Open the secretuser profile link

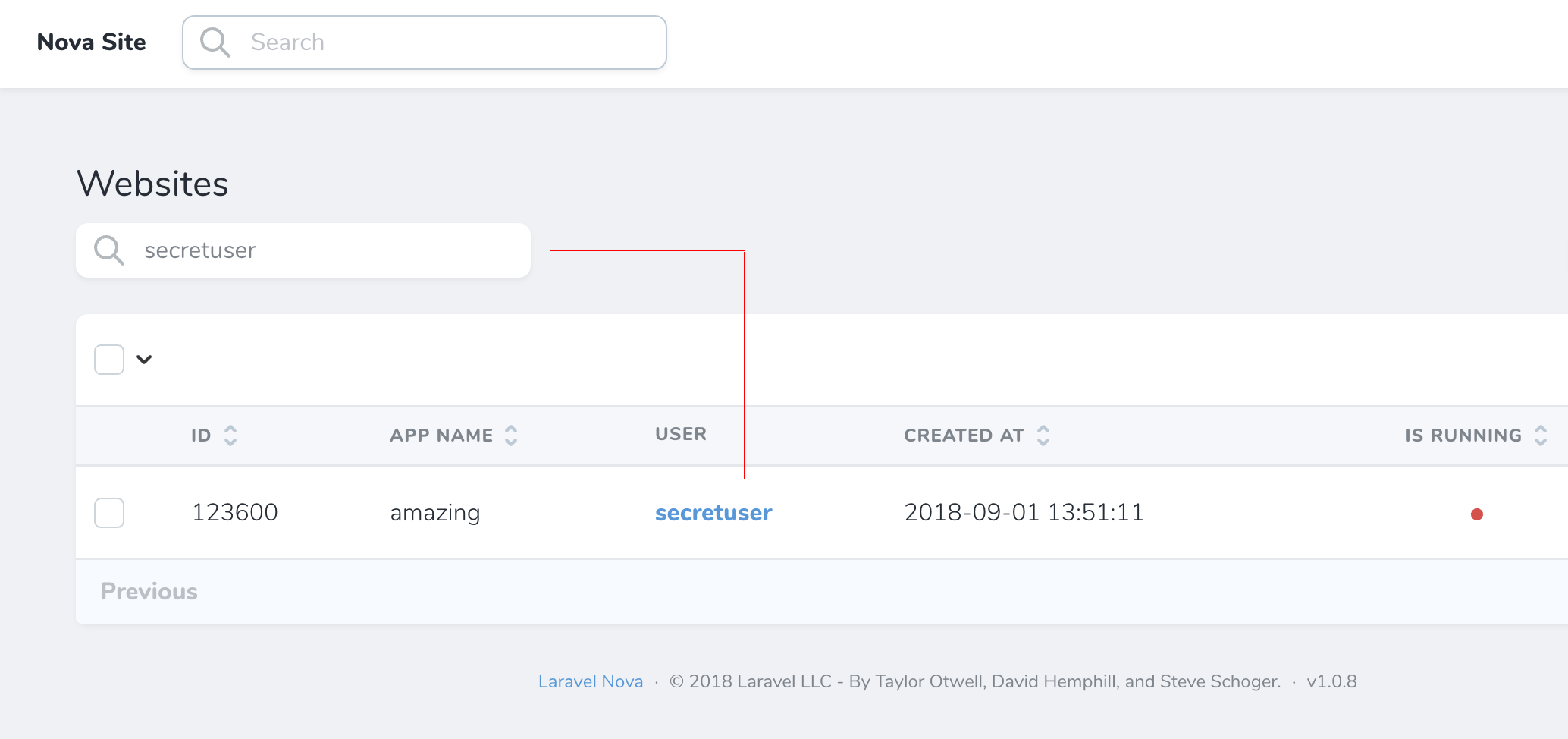713,513
